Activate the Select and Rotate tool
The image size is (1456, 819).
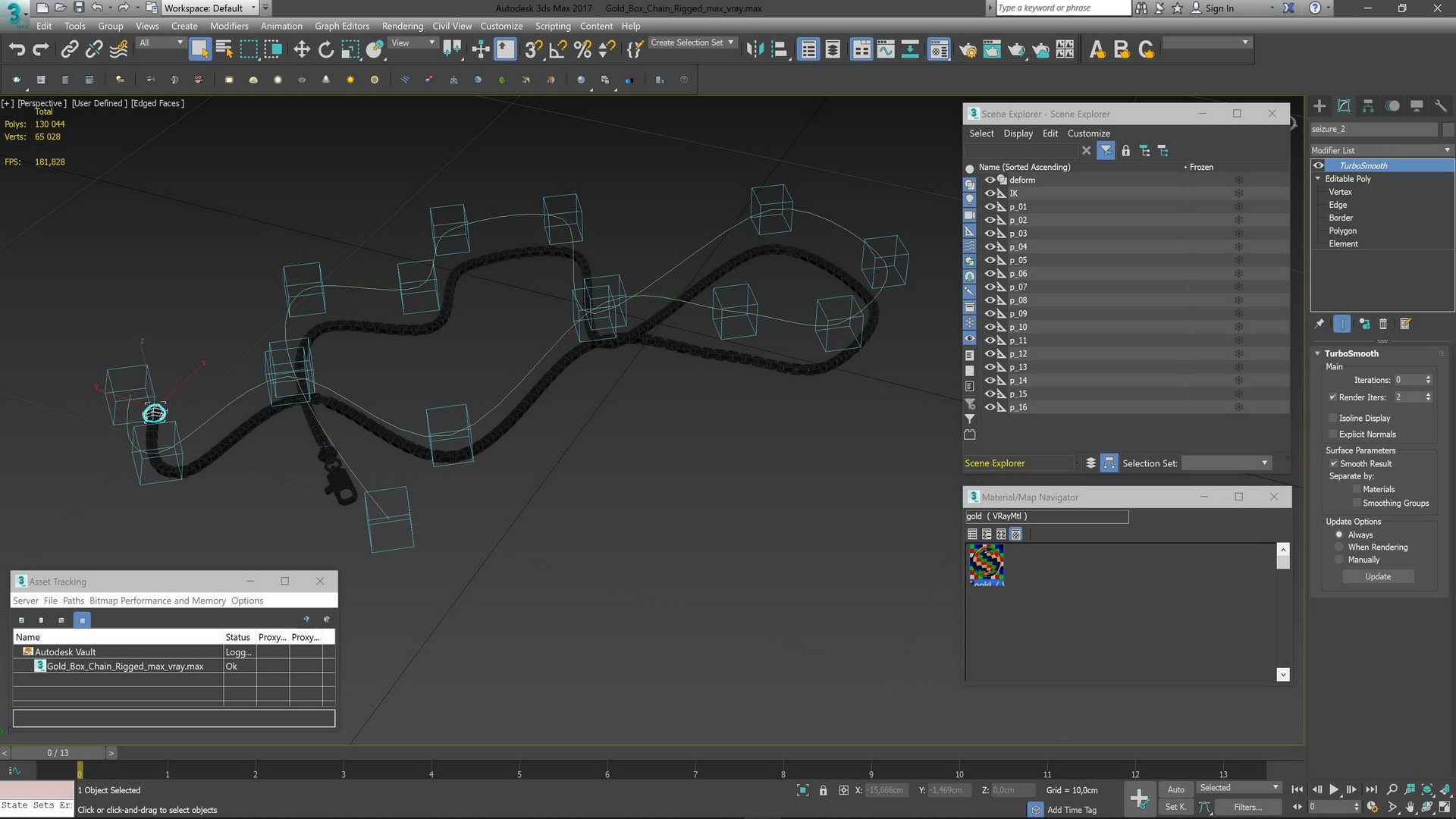point(326,50)
